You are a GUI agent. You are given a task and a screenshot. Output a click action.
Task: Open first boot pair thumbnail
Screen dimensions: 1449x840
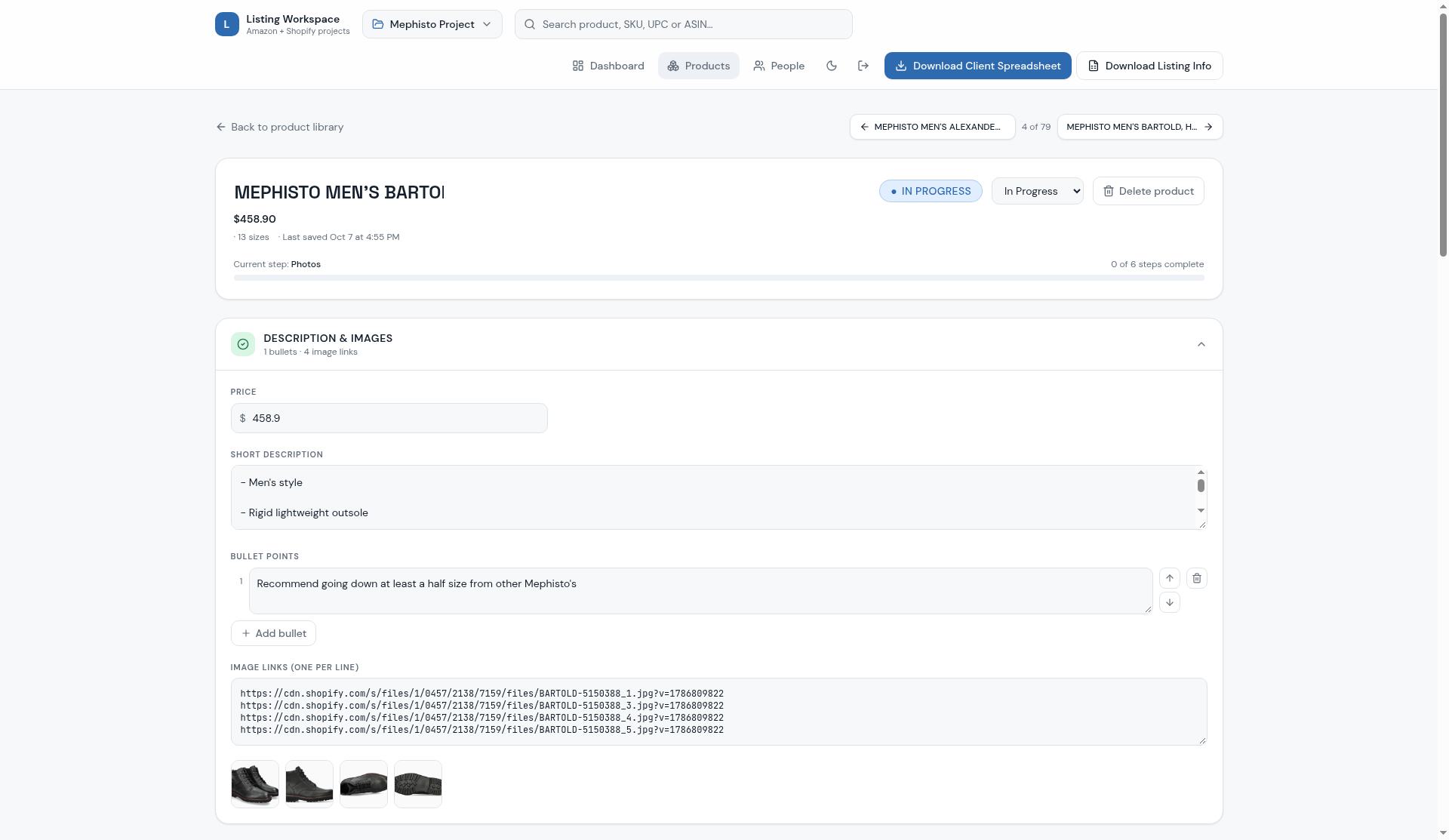coord(255,784)
